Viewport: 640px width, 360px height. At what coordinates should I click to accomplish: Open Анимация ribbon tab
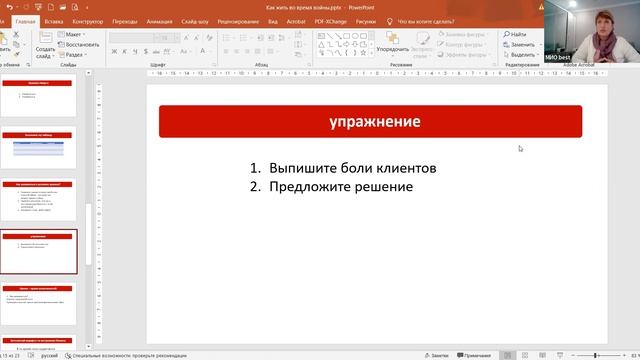pos(159,22)
